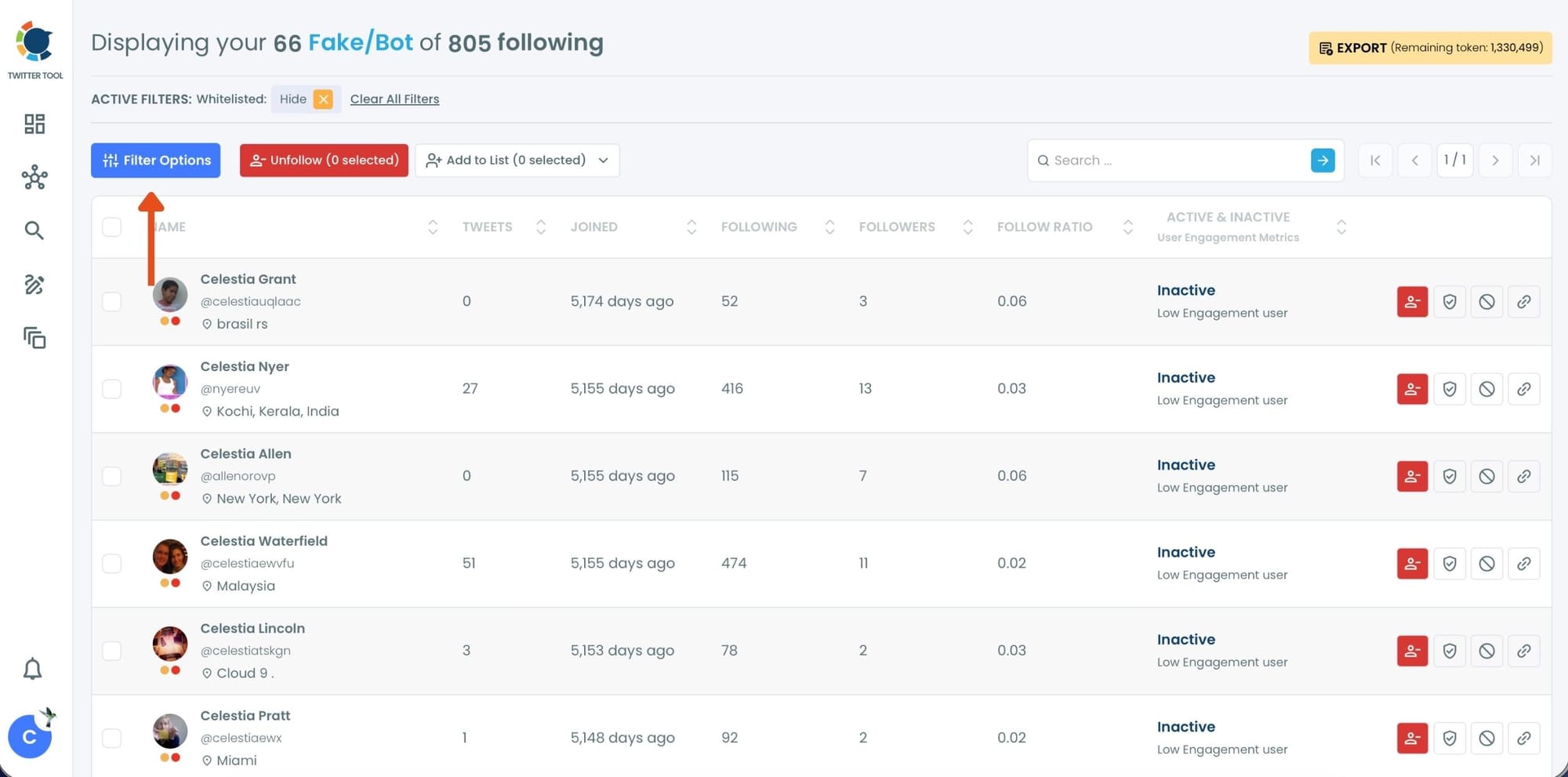Sort the table by Follow Ratio
This screenshot has height=777, width=1568.
coord(1127,227)
